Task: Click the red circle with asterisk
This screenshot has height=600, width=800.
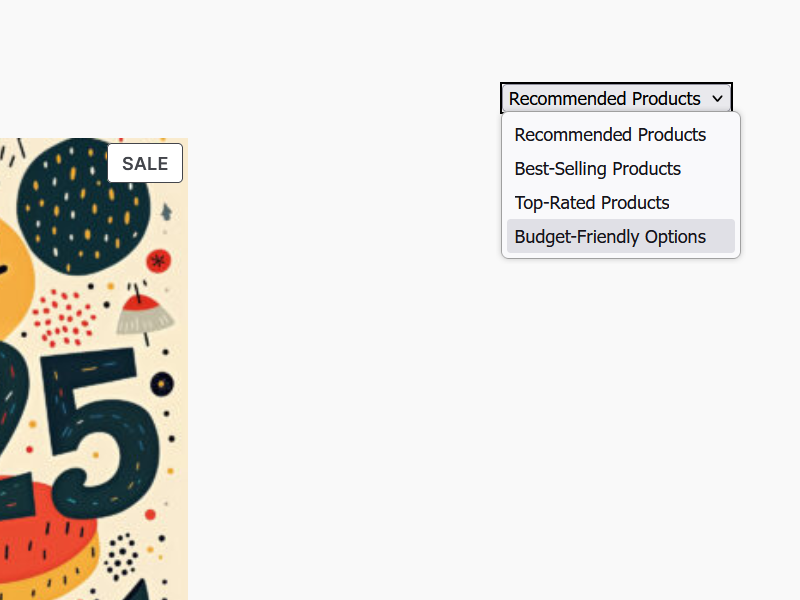Action: (158, 261)
